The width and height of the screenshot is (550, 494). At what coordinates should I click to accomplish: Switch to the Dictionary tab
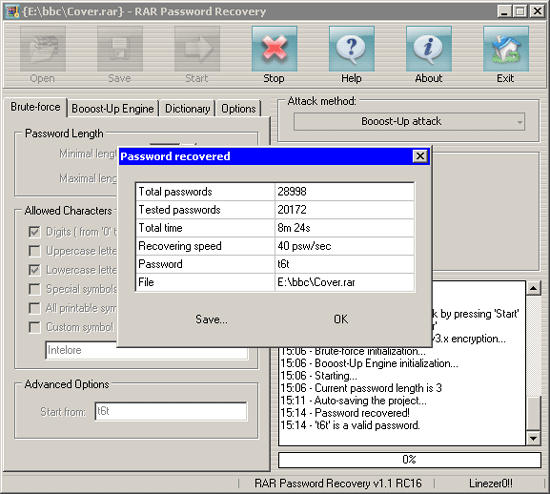pyautogui.click(x=188, y=109)
